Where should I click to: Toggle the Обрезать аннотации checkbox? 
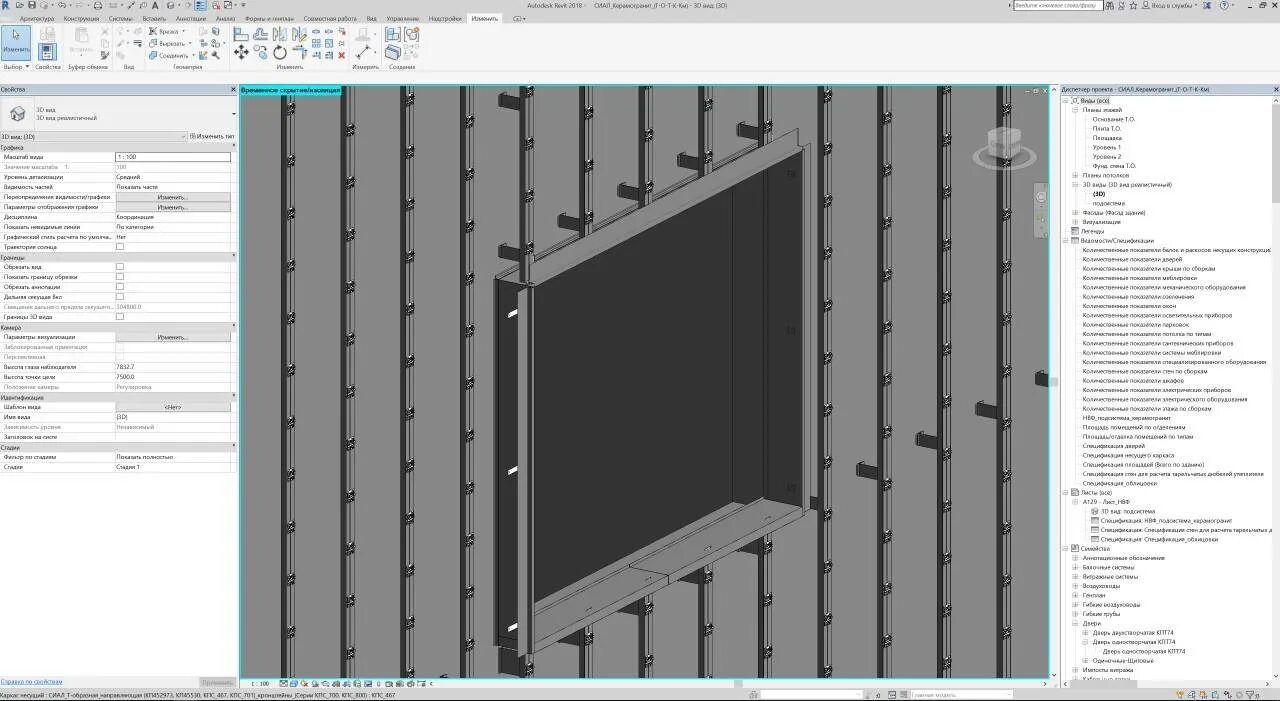[120, 287]
